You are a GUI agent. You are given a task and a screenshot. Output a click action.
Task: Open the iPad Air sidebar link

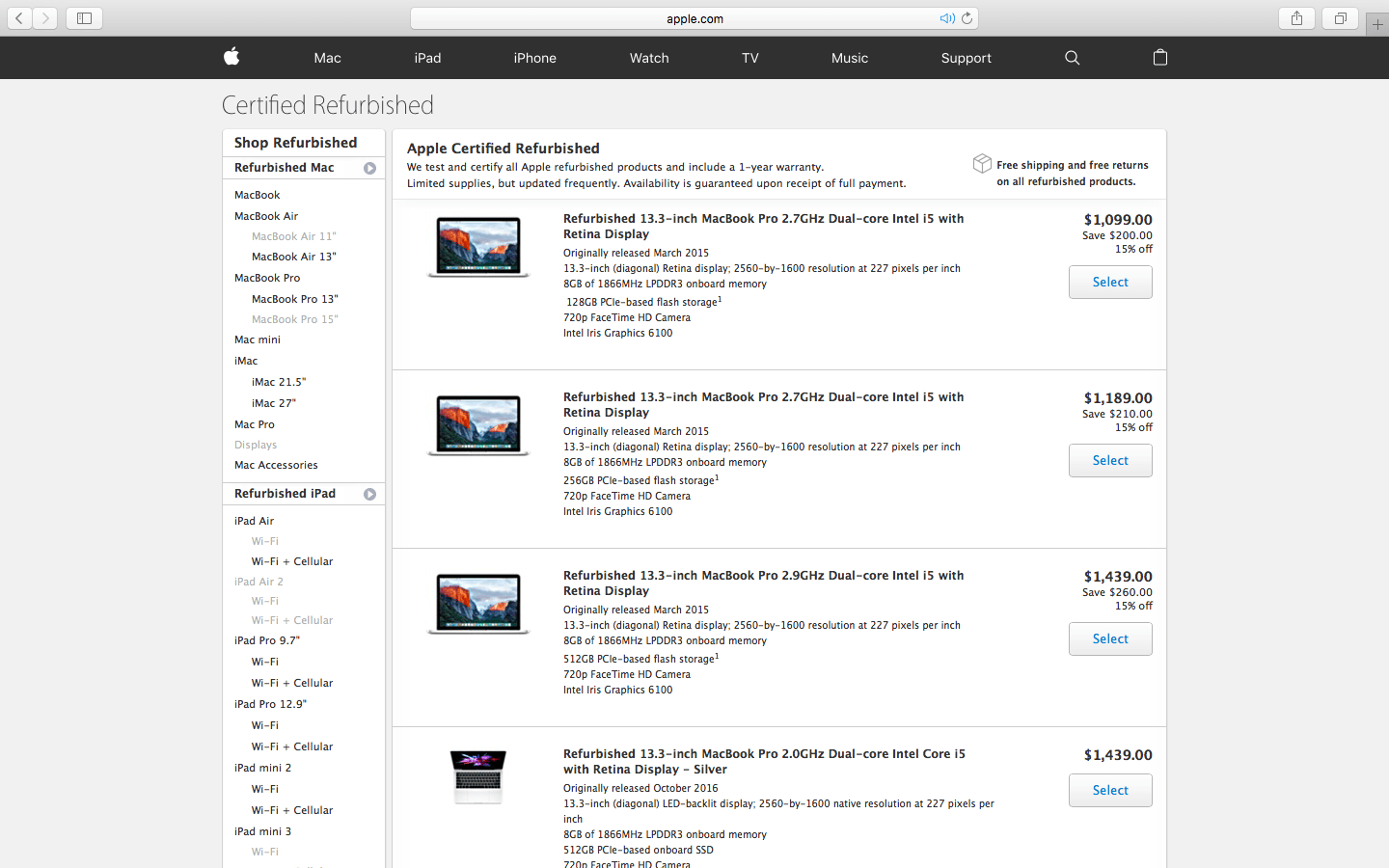click(254, 521)
